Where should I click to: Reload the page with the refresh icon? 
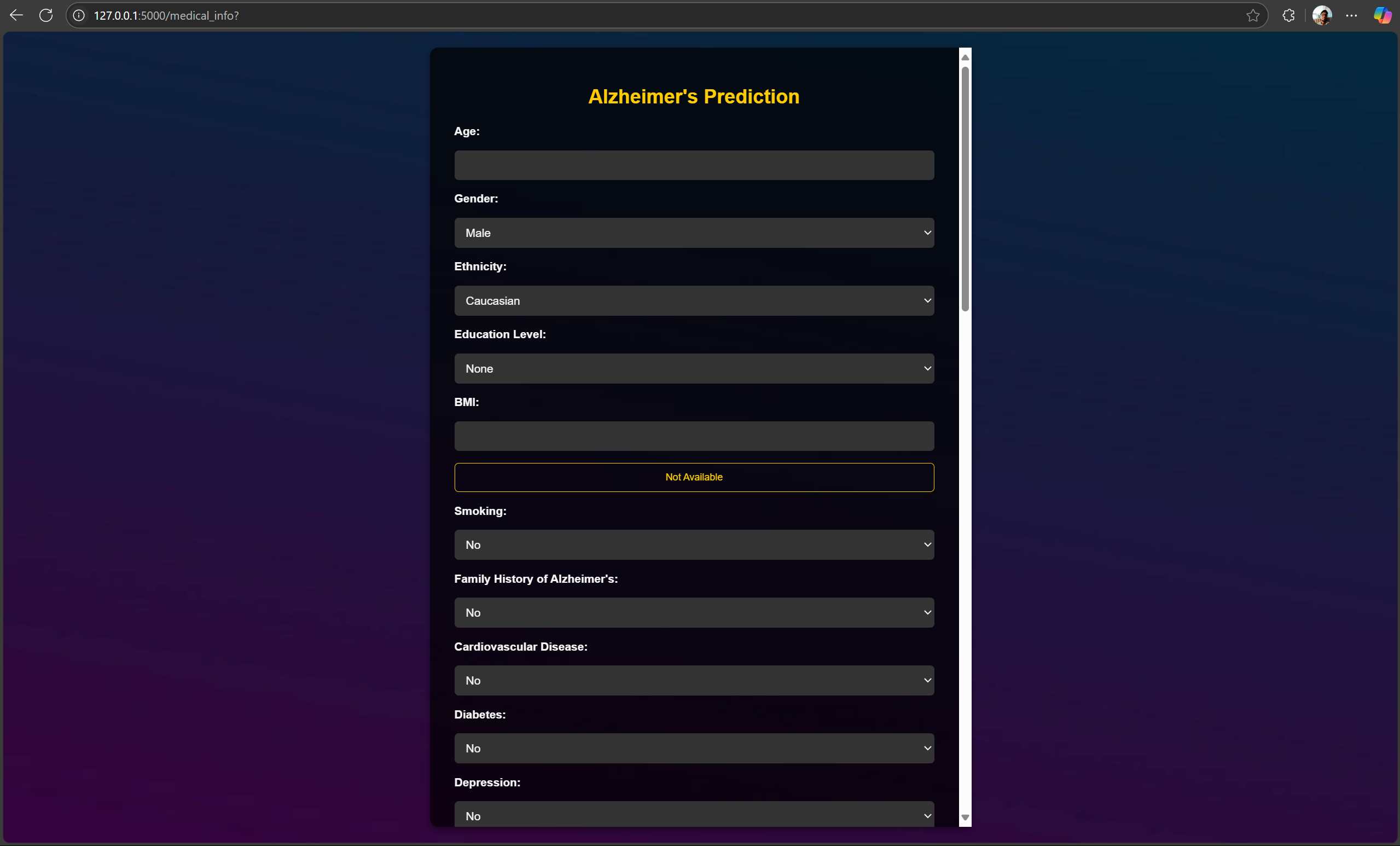46,15
